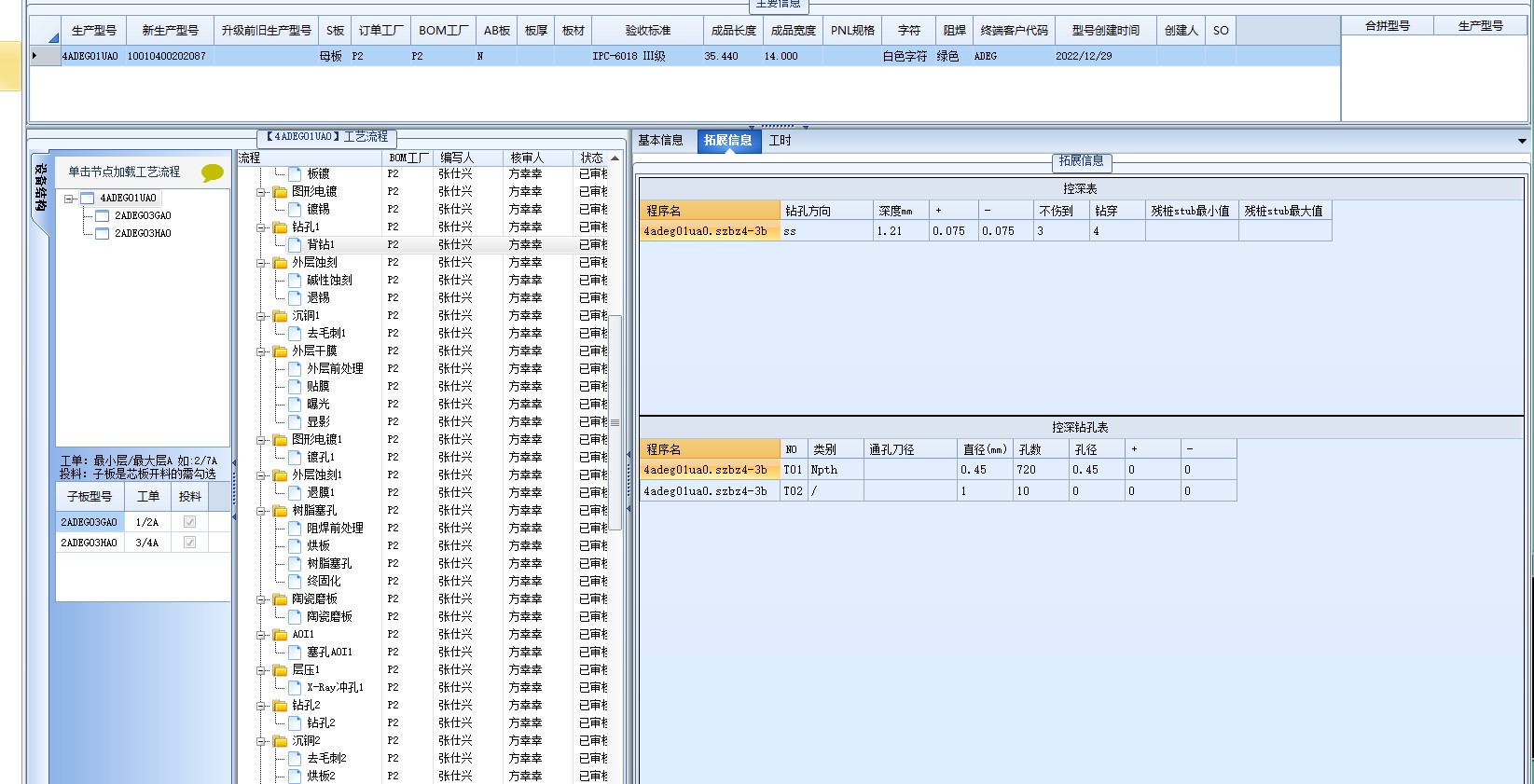Collapse the 沉铜2 folder node
1534x784 pixels.
tap(262, 741)
